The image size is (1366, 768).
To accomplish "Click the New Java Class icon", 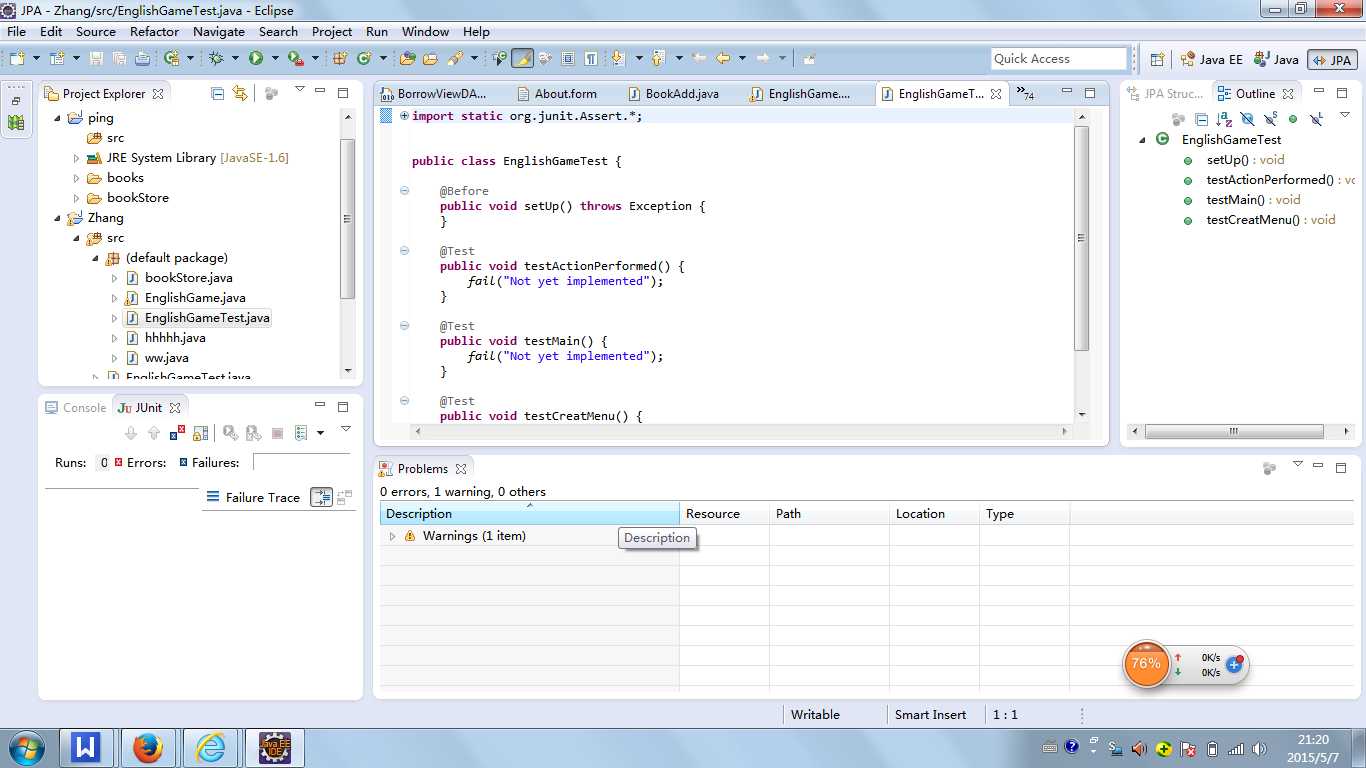I will coord(364,58).
